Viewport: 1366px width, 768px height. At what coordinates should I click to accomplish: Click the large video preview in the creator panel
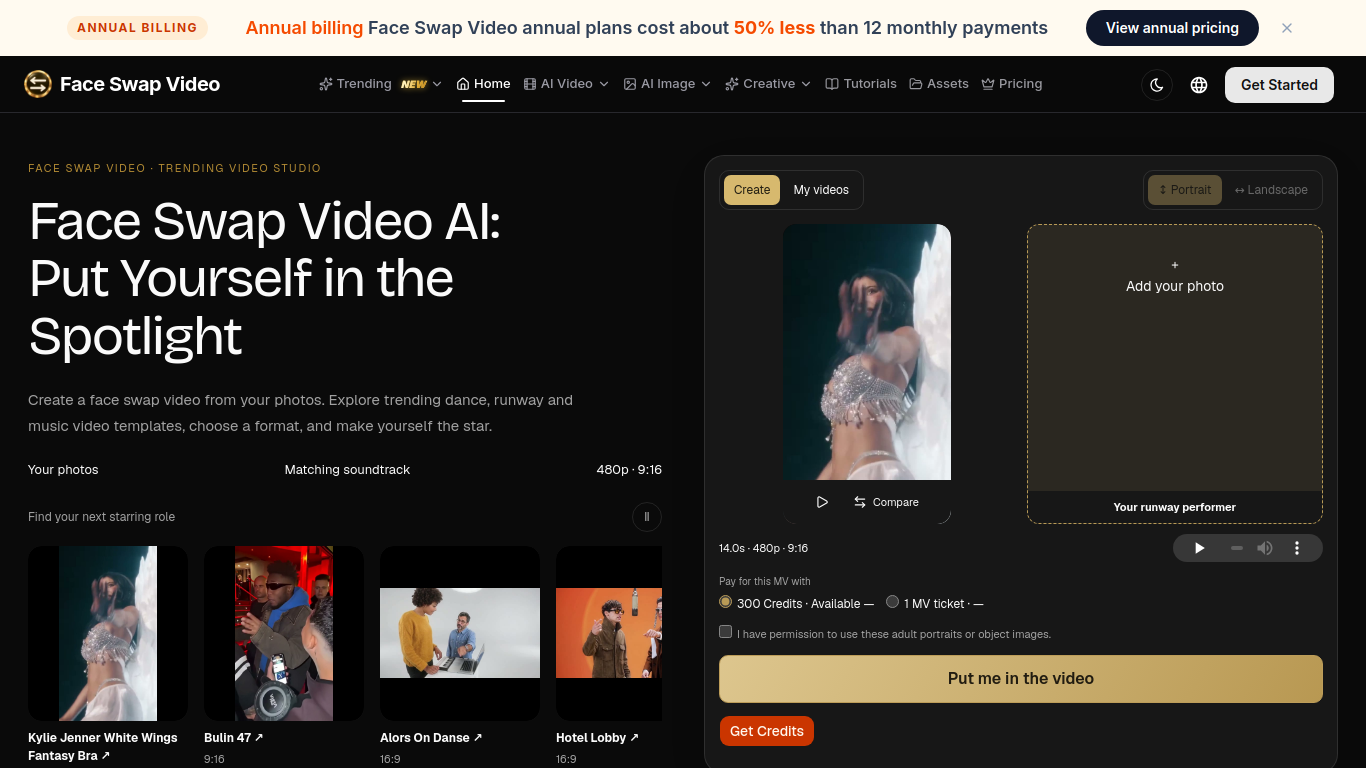coord(867,352)
